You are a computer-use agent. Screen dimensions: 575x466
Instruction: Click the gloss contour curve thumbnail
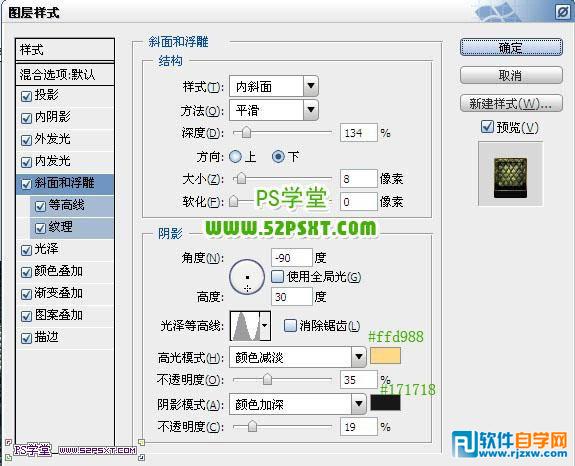pos(245,326)
